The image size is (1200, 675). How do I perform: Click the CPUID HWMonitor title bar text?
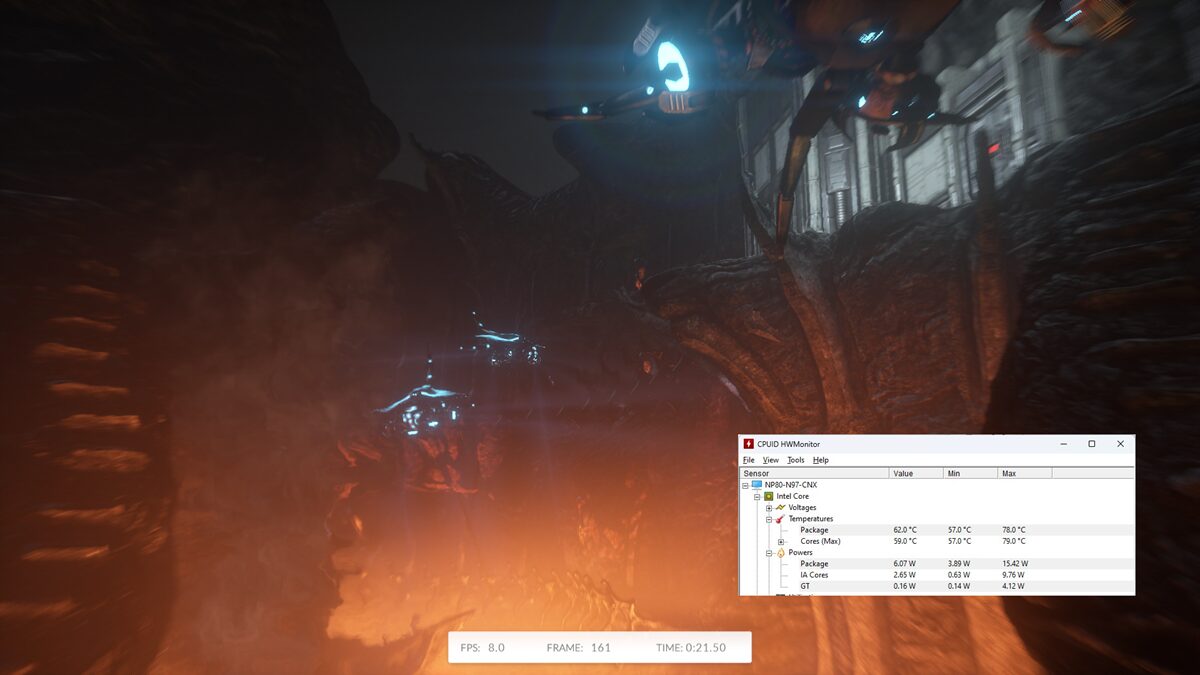tap(788, 444)
